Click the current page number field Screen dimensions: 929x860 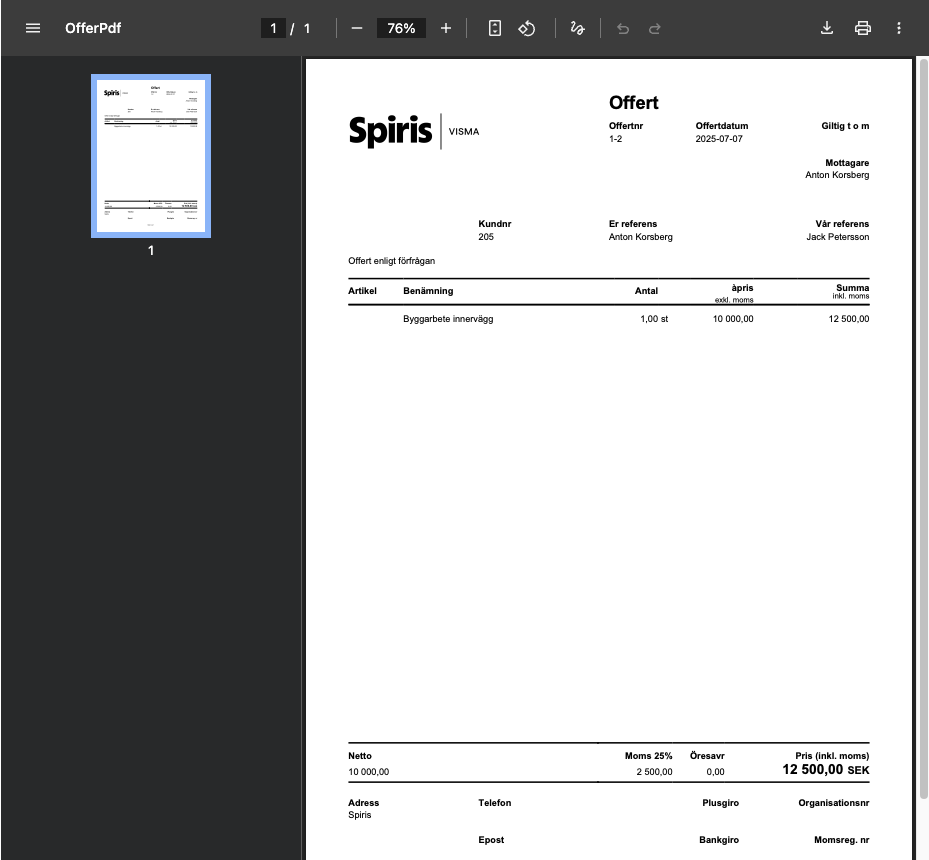(x=273, y=28)
